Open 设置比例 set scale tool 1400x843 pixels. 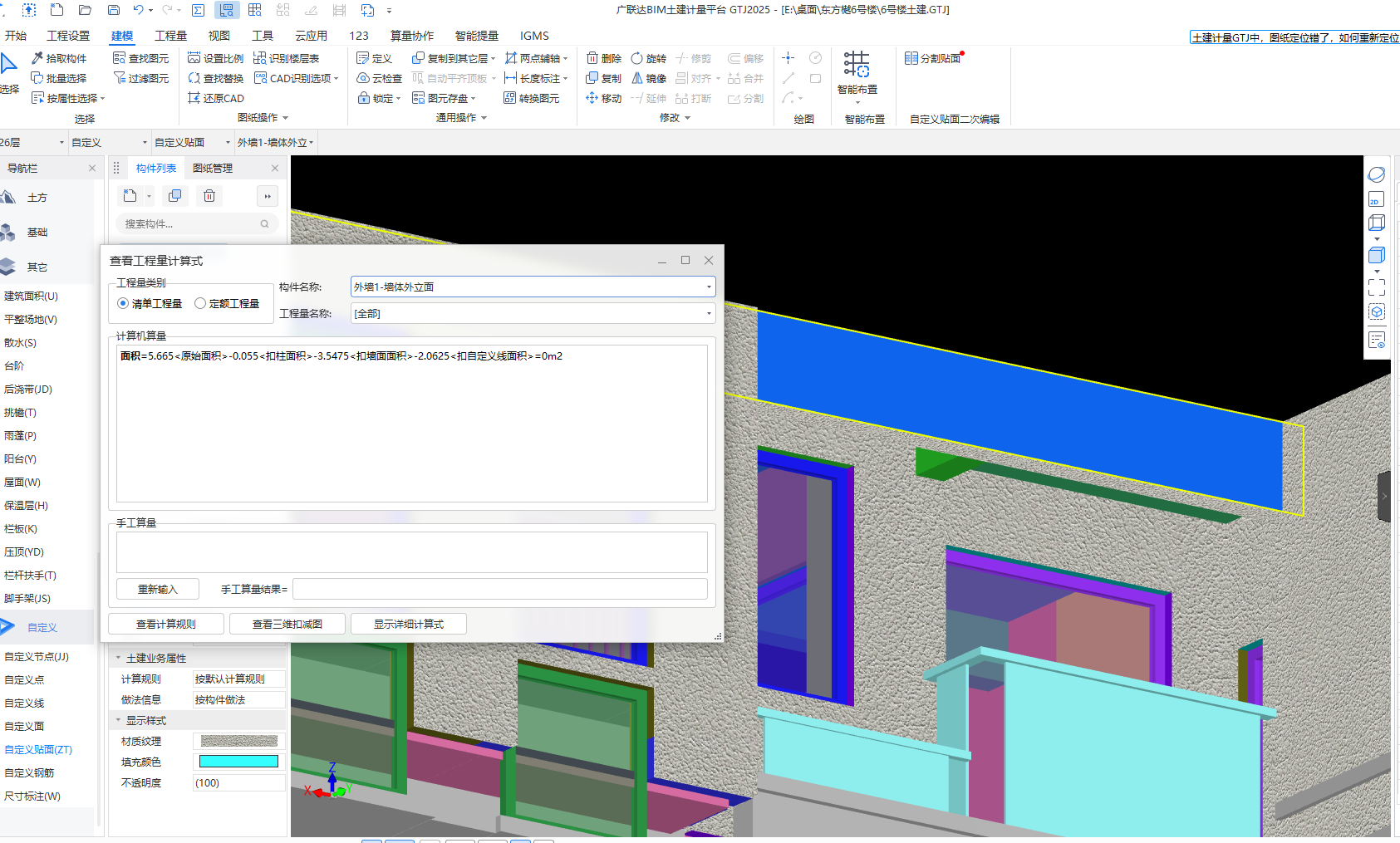point(216,58)
